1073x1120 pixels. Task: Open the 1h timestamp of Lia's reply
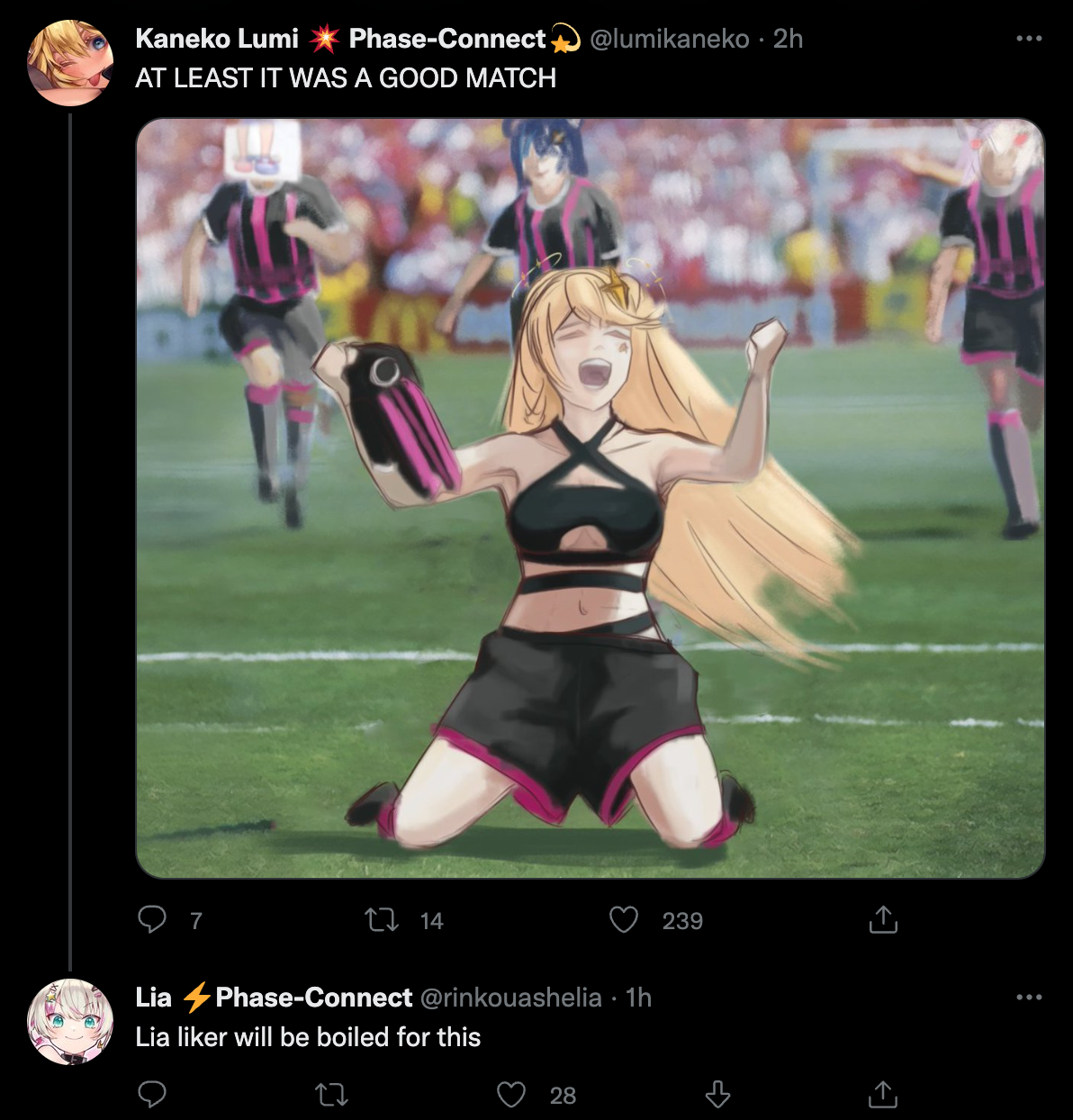tap(638, 998)
